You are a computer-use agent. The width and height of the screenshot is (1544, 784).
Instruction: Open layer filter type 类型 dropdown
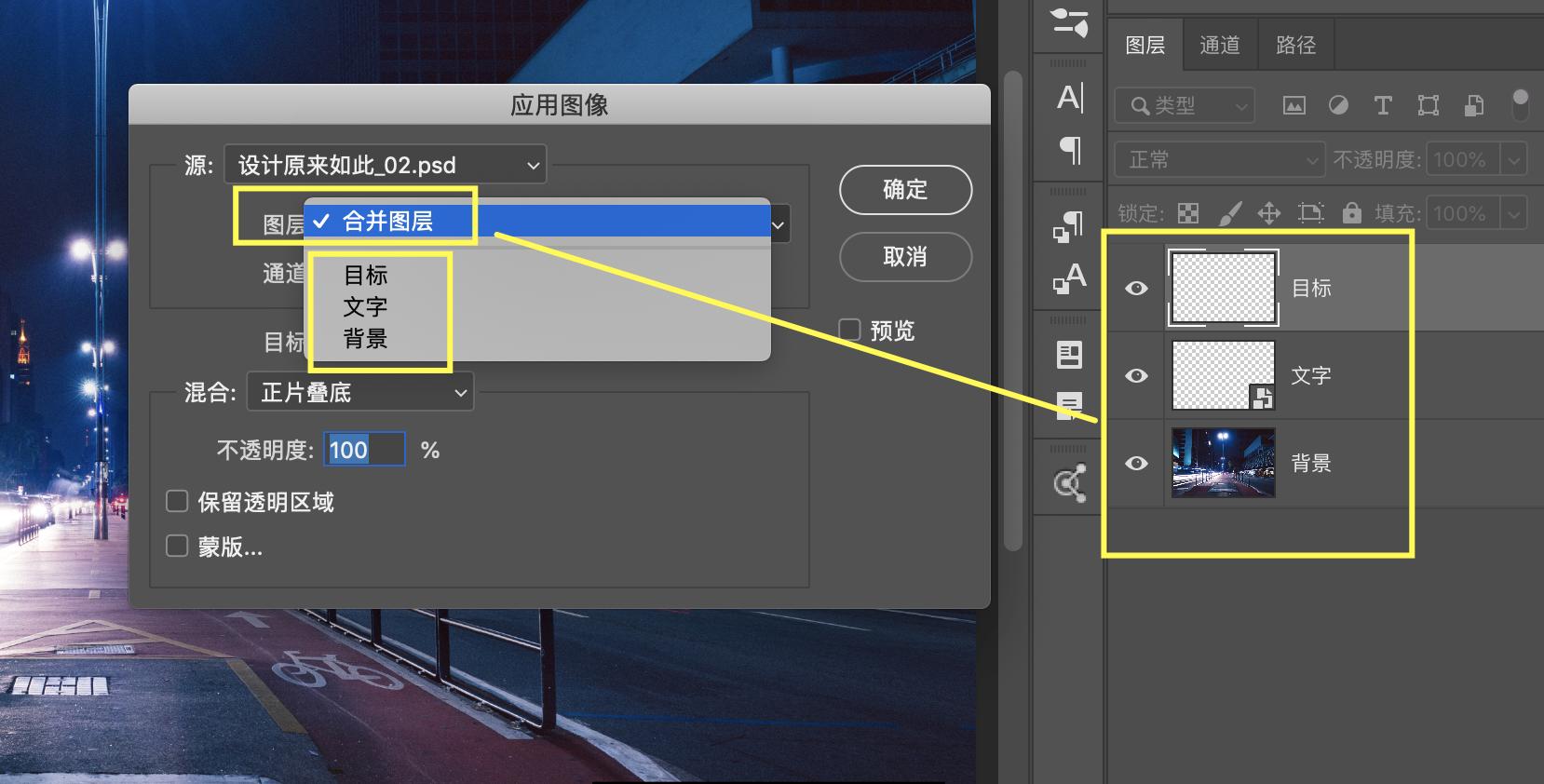click(1185, 105)
